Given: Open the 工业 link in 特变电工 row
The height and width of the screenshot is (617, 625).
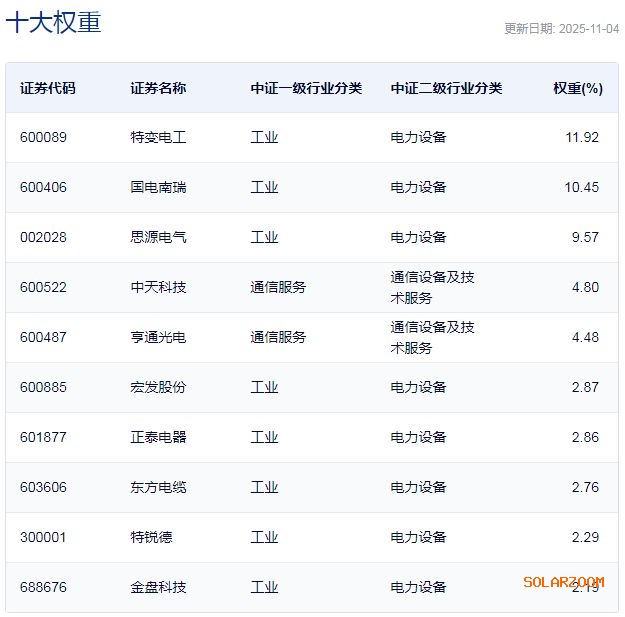Looking at the screenshot, I should [x=264, y=137].
